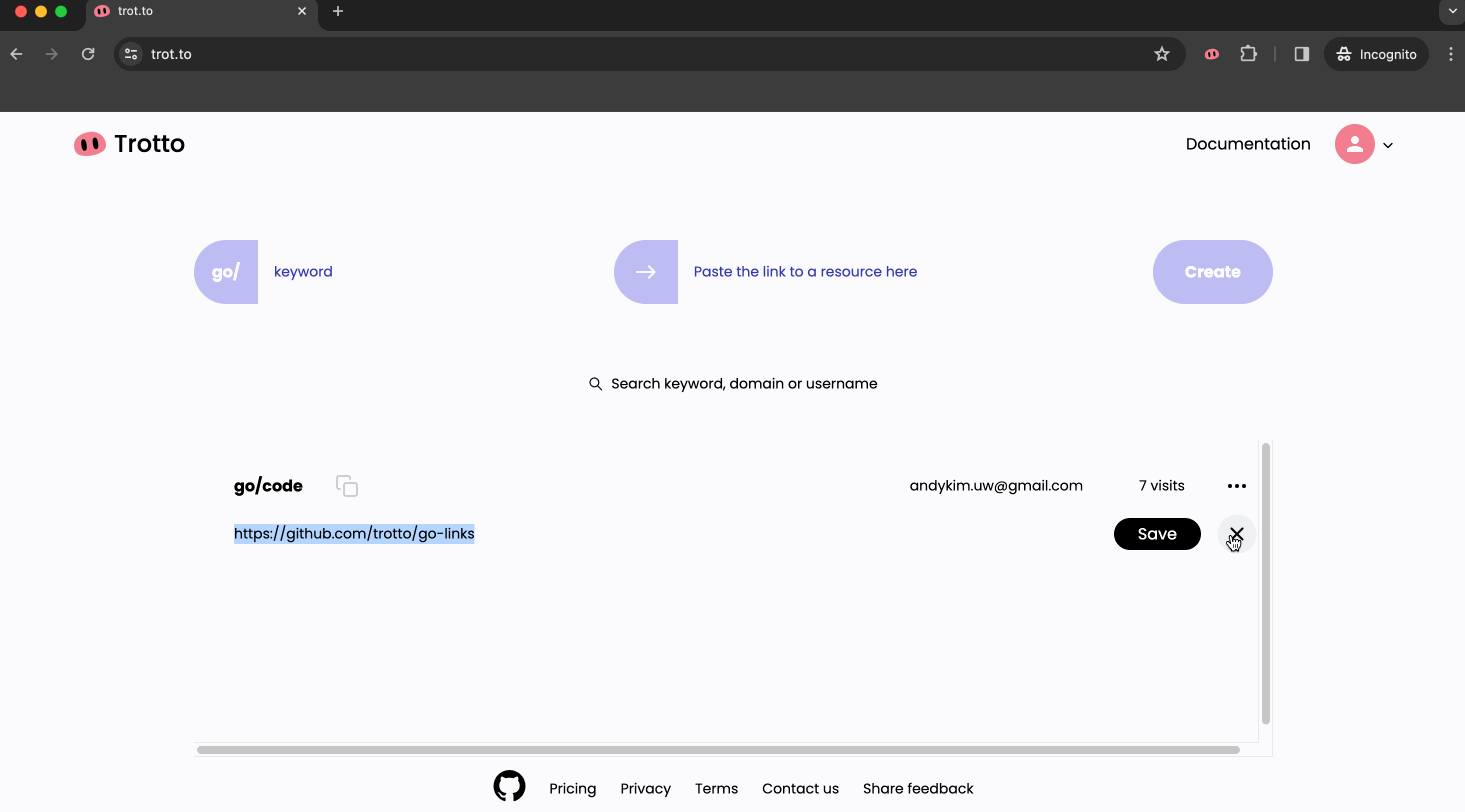Open the Share feedback footer link
The width and height of the screenshot is (1465, 812).
[x=918, y=789]
